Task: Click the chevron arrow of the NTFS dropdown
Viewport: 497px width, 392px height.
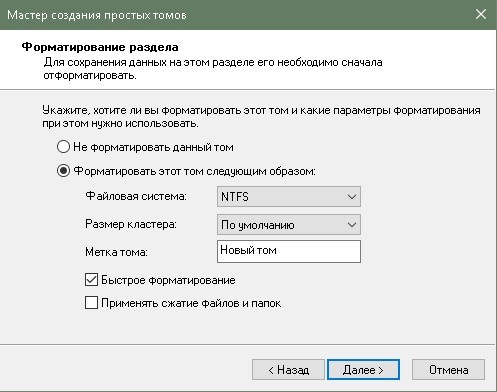Action: tap(352, 197)
